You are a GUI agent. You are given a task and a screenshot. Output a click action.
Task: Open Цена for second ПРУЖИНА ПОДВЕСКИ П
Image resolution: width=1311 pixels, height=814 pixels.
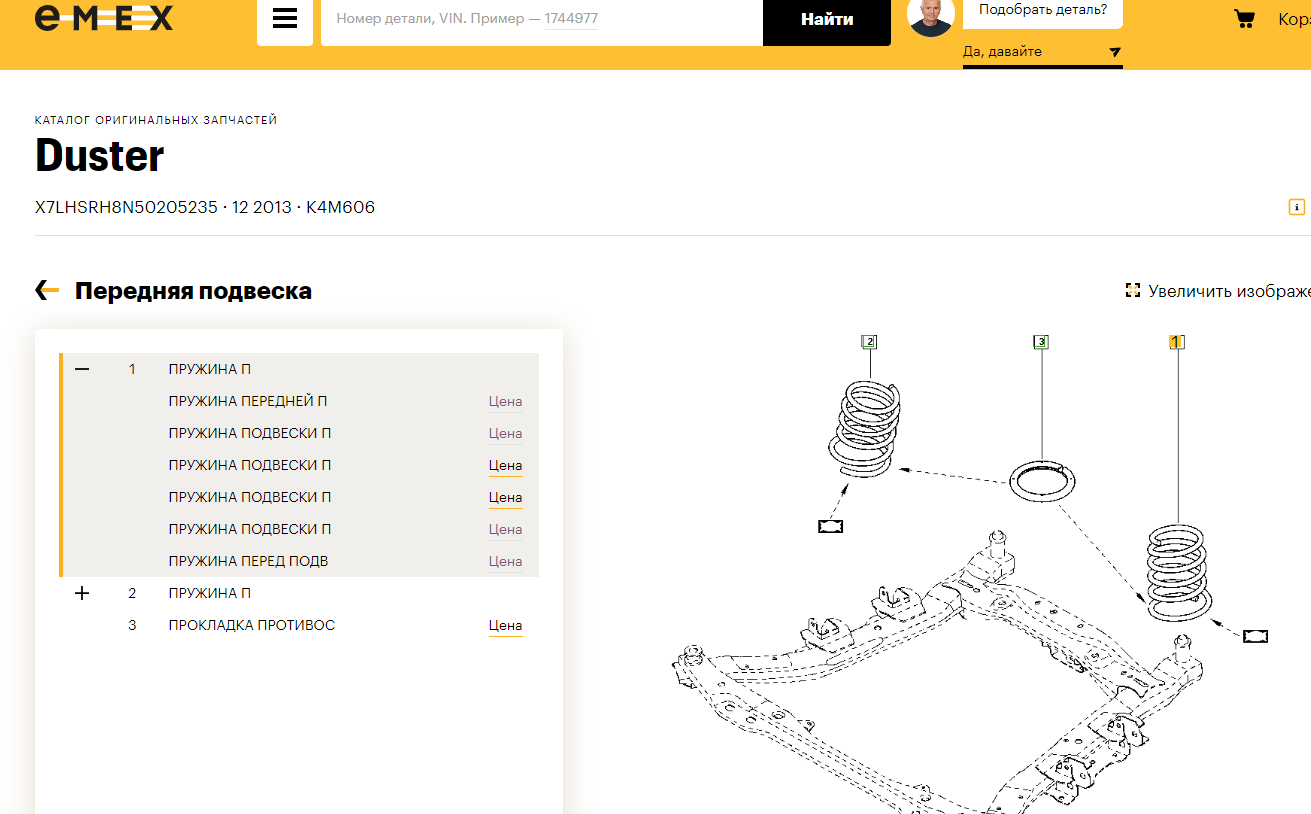(506, 466)
